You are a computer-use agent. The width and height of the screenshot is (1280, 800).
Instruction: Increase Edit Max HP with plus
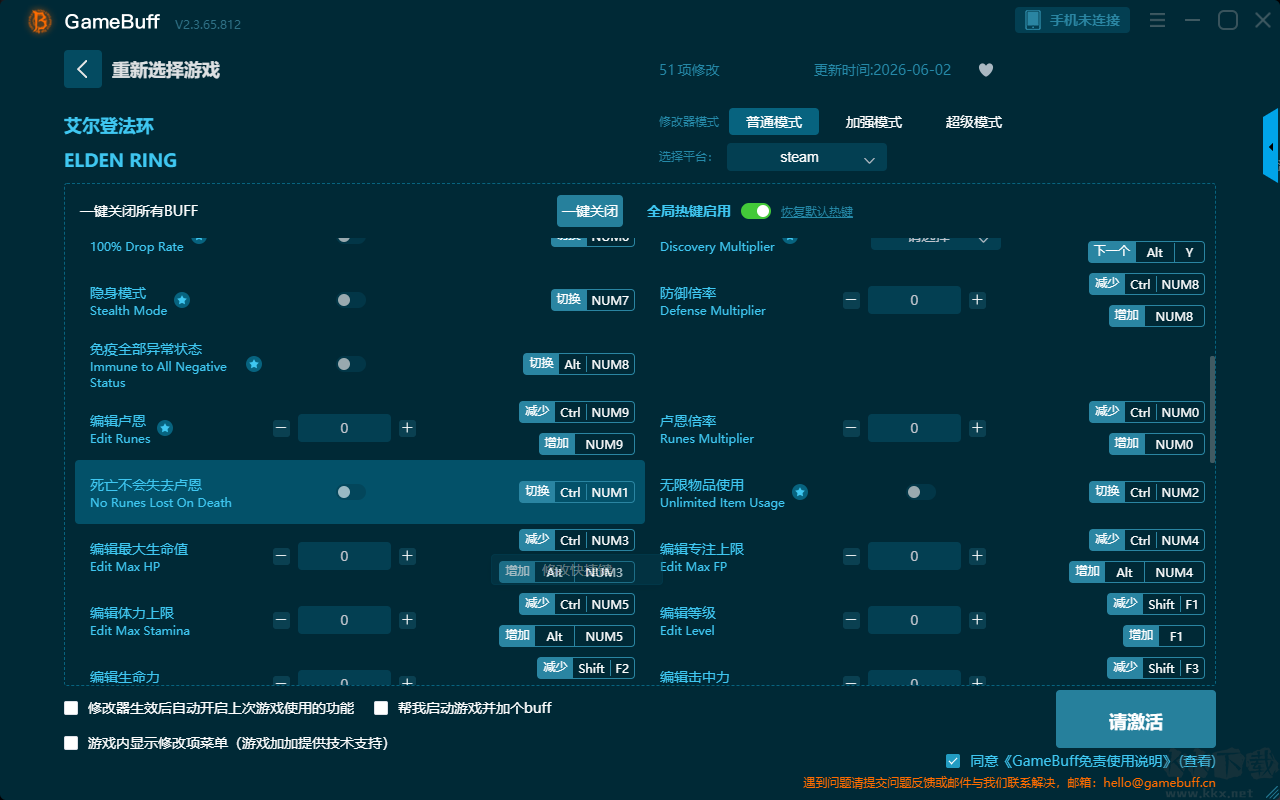click(407, 556)
